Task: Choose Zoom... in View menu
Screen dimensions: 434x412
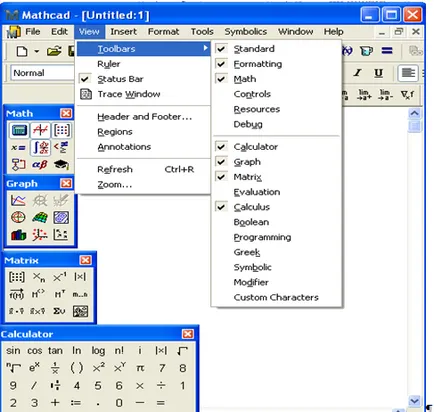Action: (144, 184)
